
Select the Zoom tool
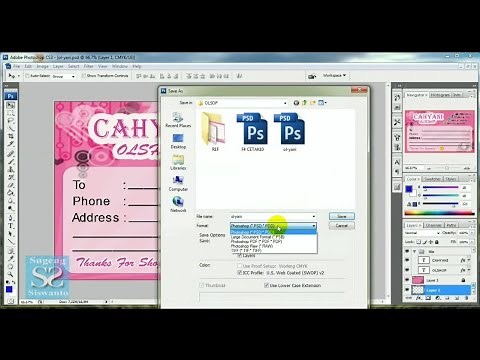10,274
